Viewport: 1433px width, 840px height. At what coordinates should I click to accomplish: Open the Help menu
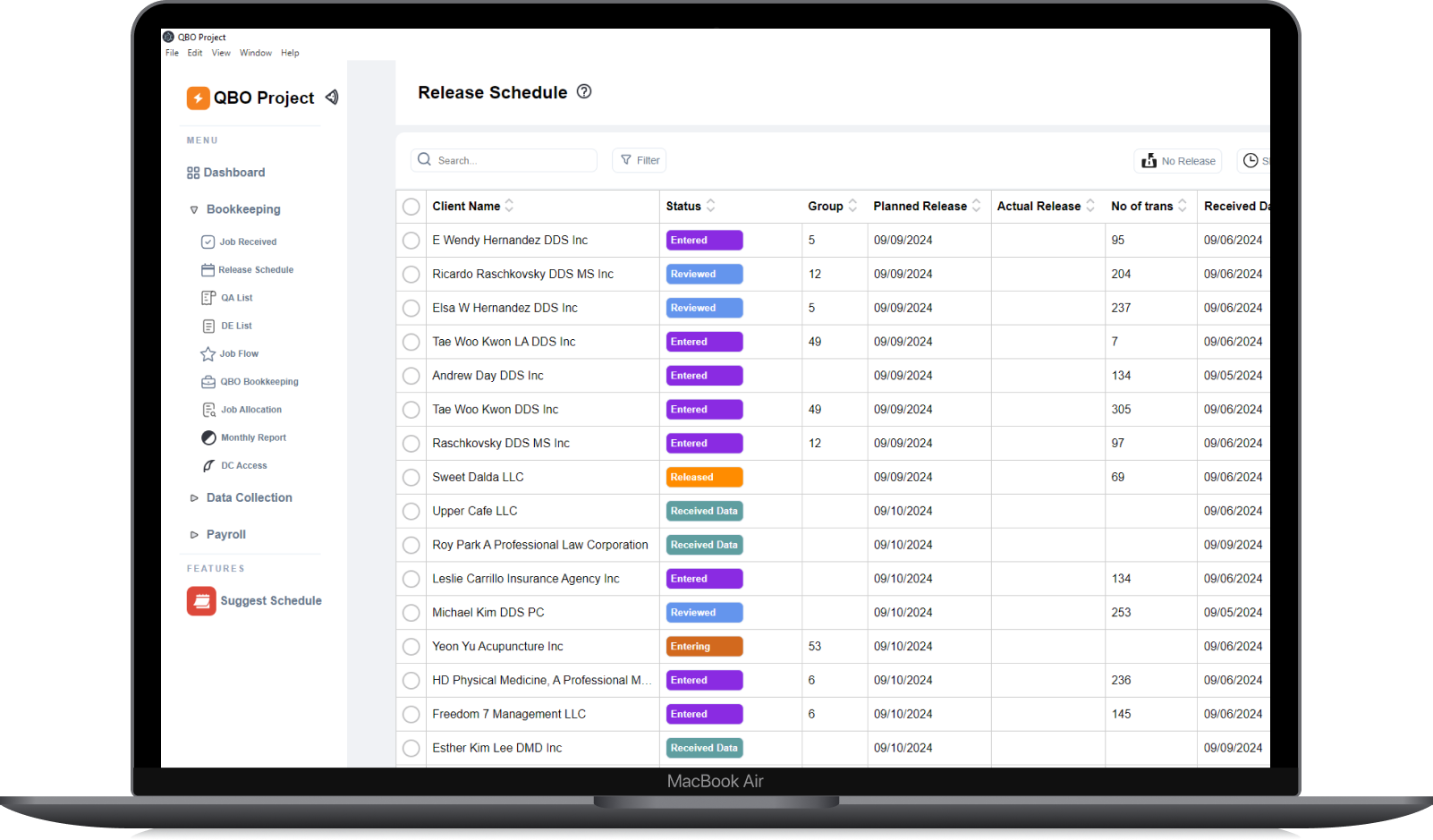[290, 53]
